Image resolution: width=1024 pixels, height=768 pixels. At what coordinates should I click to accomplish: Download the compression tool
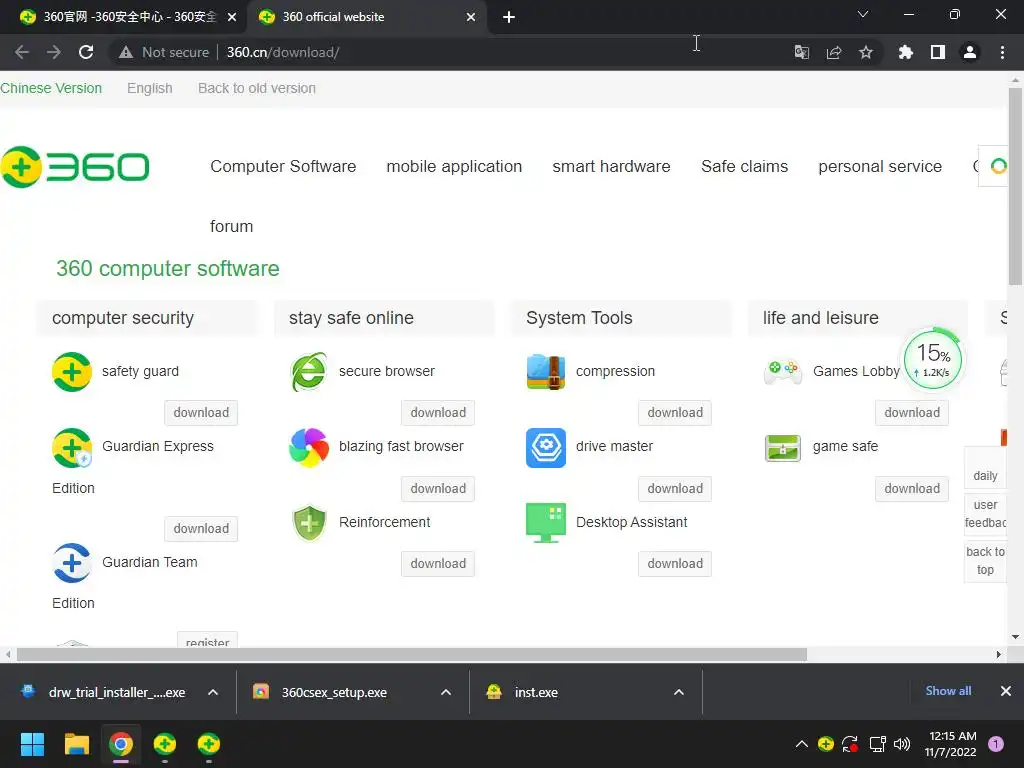[x=675, y=413]
